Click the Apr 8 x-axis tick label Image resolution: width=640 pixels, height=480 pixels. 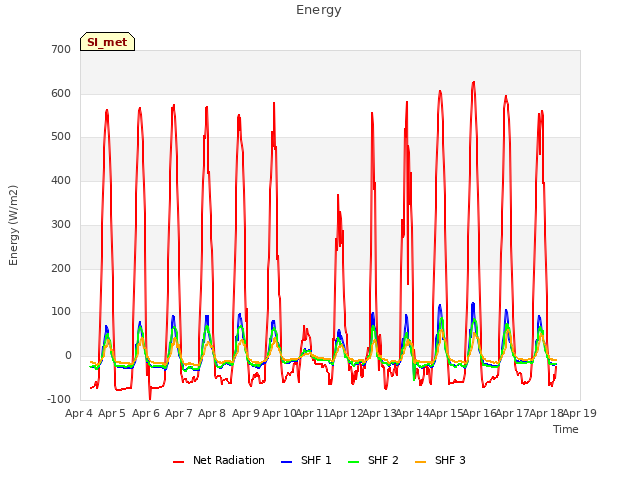(x=212, y=413)
